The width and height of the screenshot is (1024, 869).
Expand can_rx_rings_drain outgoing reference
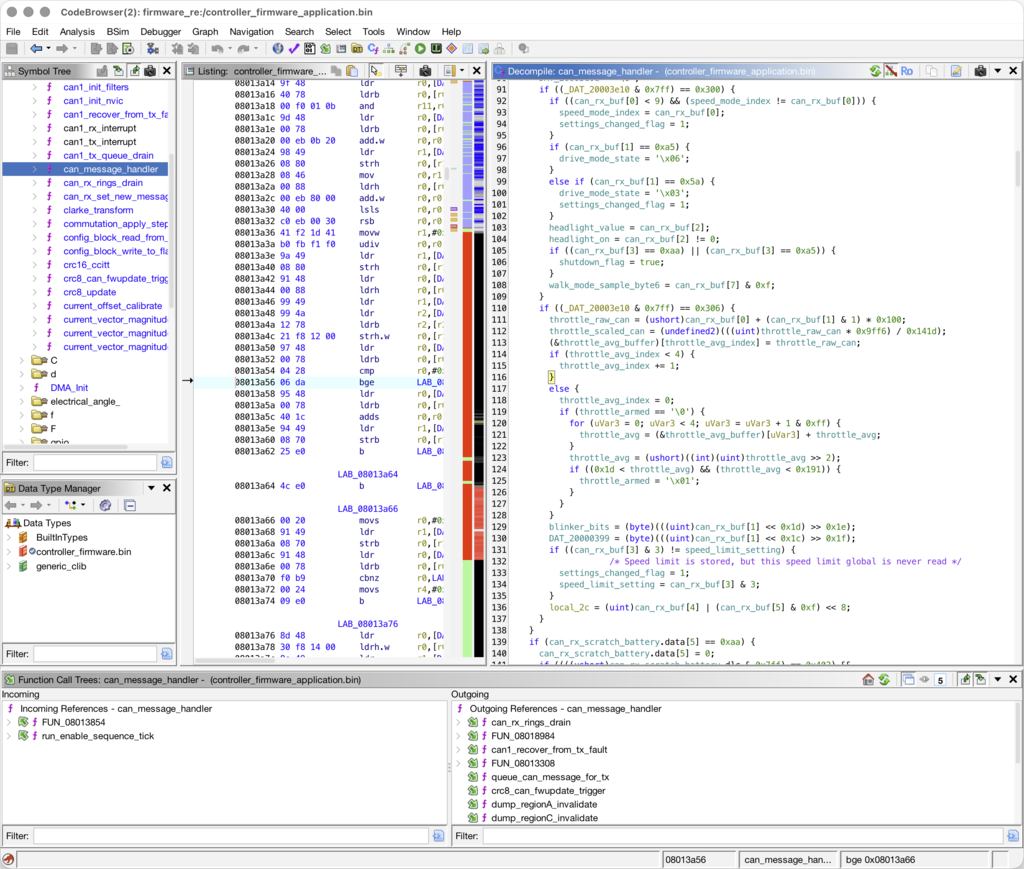(x=458, y=722)
